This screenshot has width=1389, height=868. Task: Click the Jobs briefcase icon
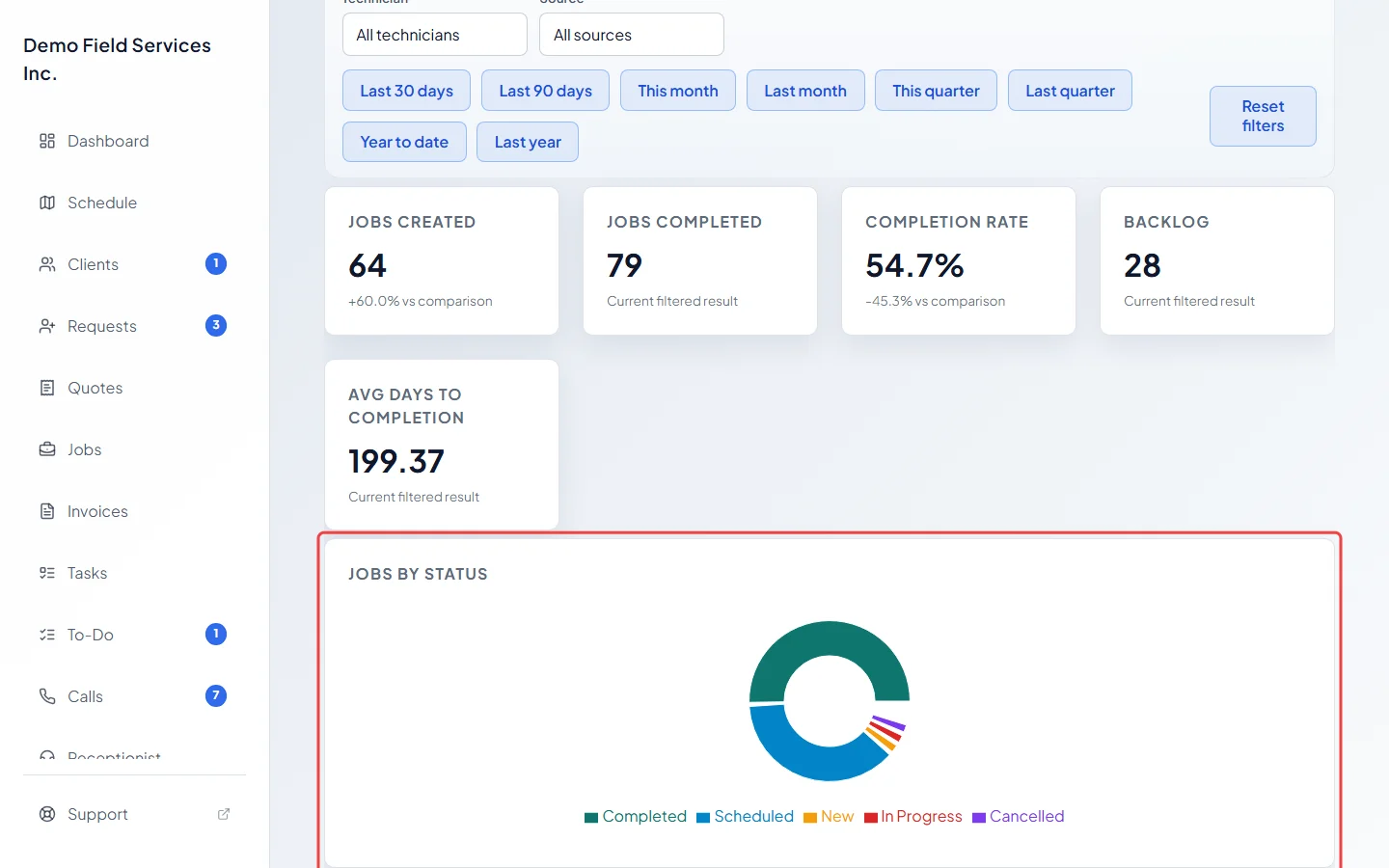pyautogui.click(x=47, y=449)
